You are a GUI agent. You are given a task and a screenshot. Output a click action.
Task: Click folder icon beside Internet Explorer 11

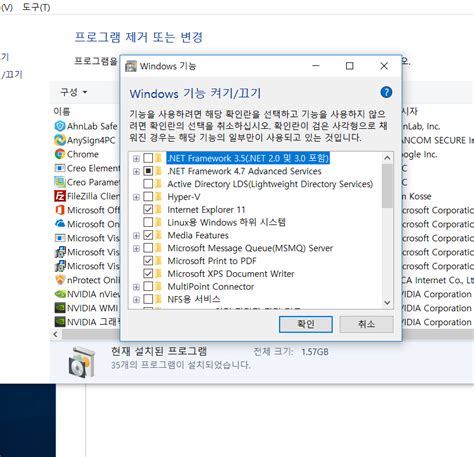click(x=158, y=209)
